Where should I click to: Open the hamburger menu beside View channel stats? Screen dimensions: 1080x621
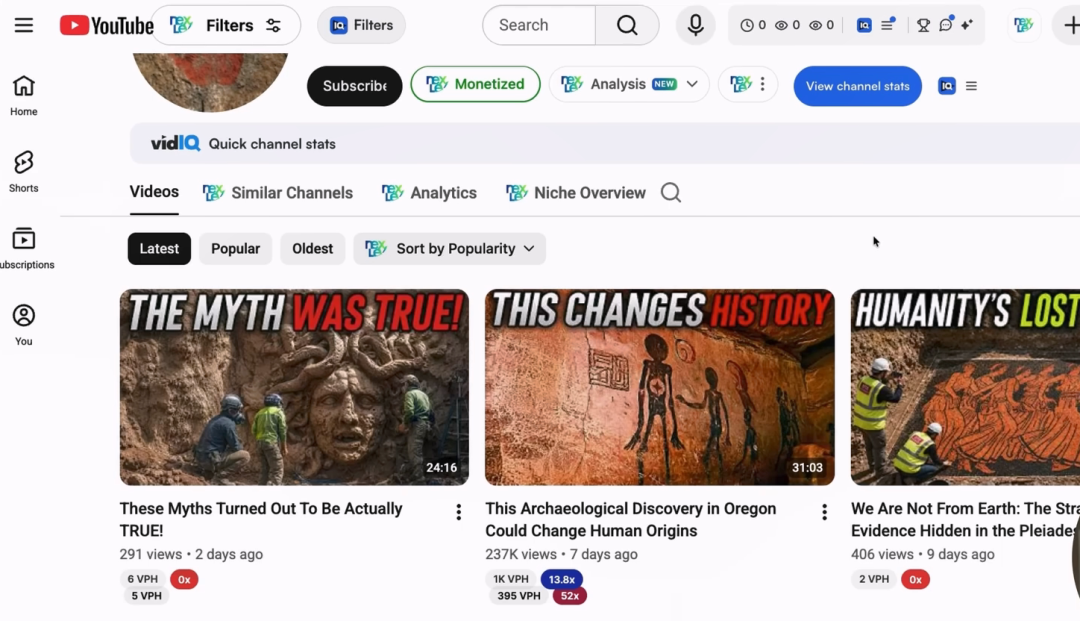click(971, 86)
